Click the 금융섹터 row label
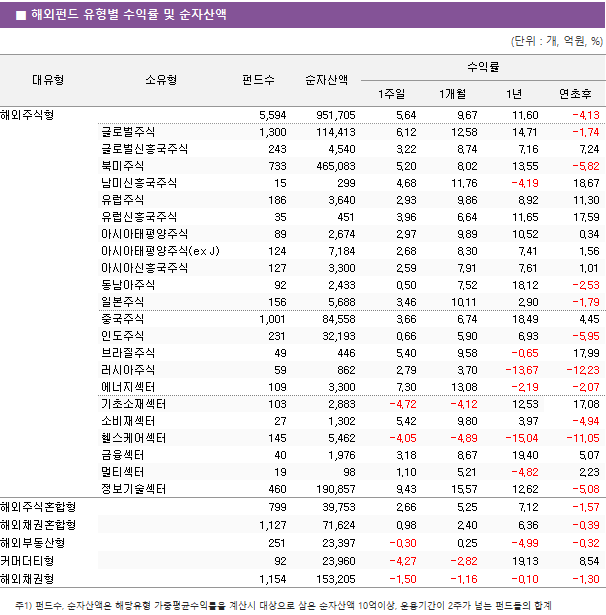The image size is (606, 615). [x=122, y=455]
